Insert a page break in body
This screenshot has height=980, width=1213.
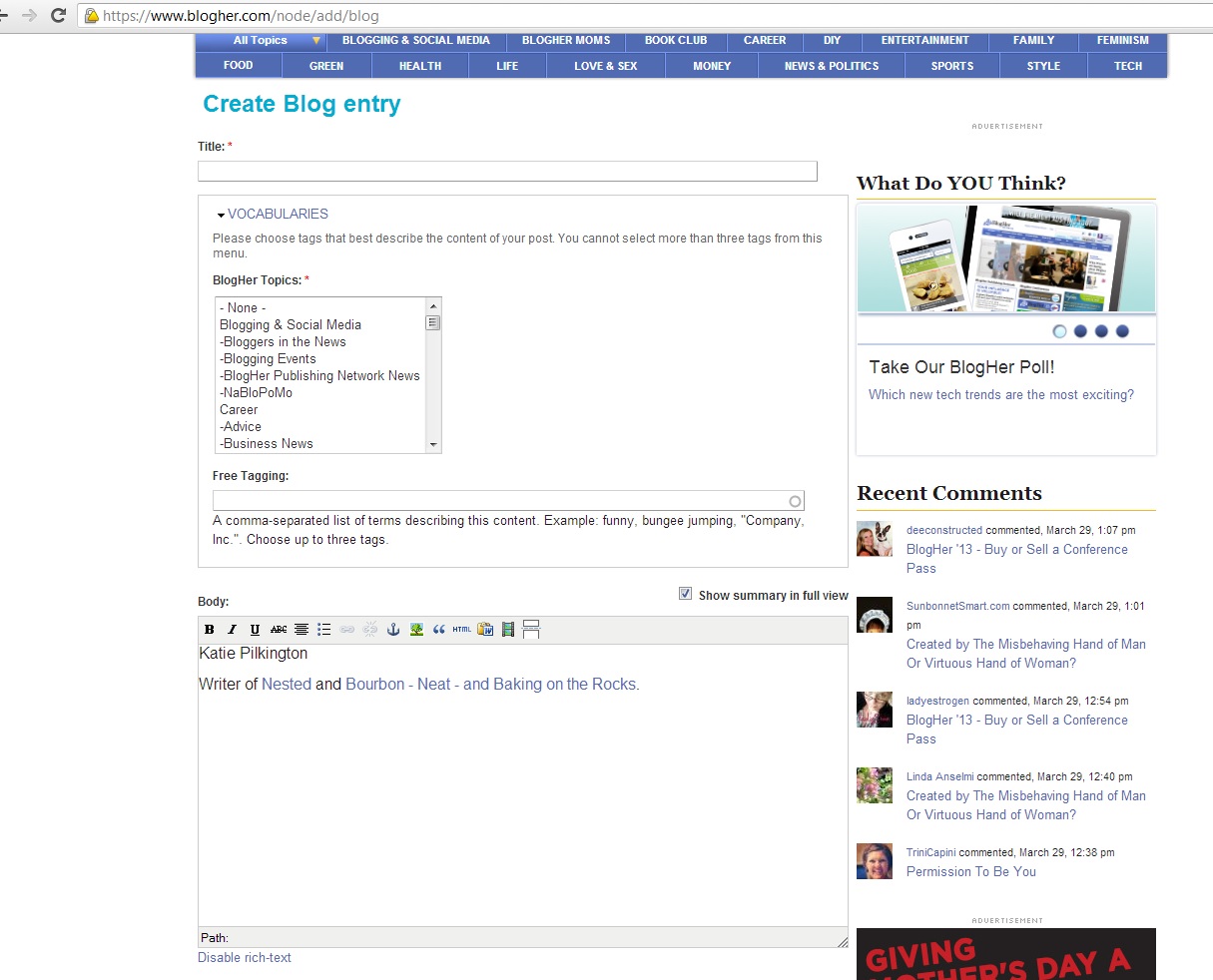click(x=531, y=630)
